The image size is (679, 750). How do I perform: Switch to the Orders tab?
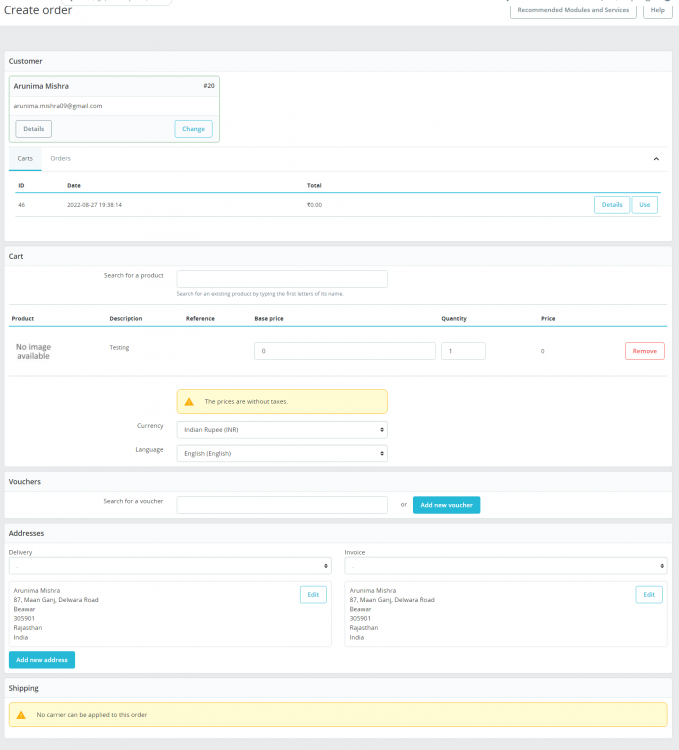[60, 158]
